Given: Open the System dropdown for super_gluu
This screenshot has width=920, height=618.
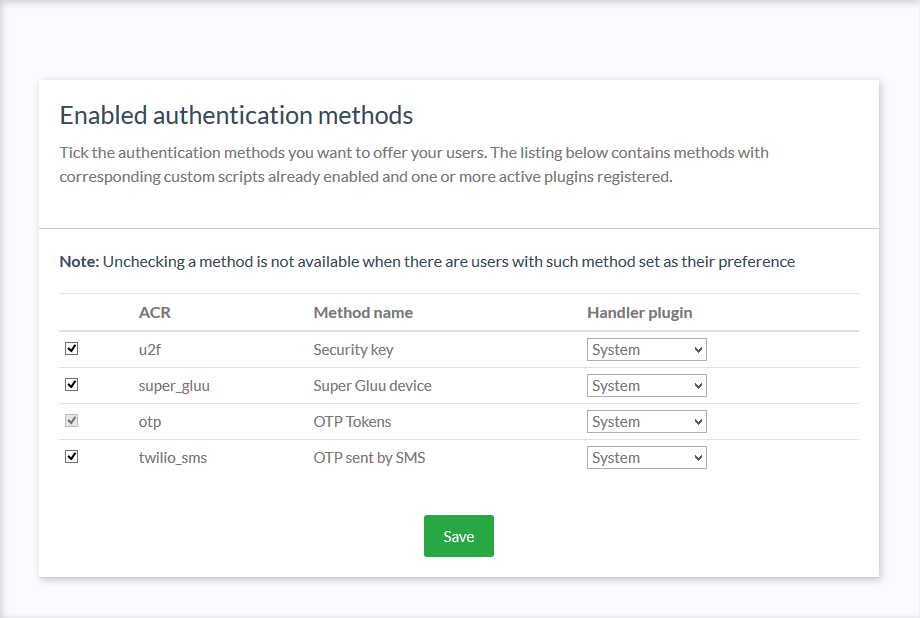Looking at the screenshot, I should 646,385.
